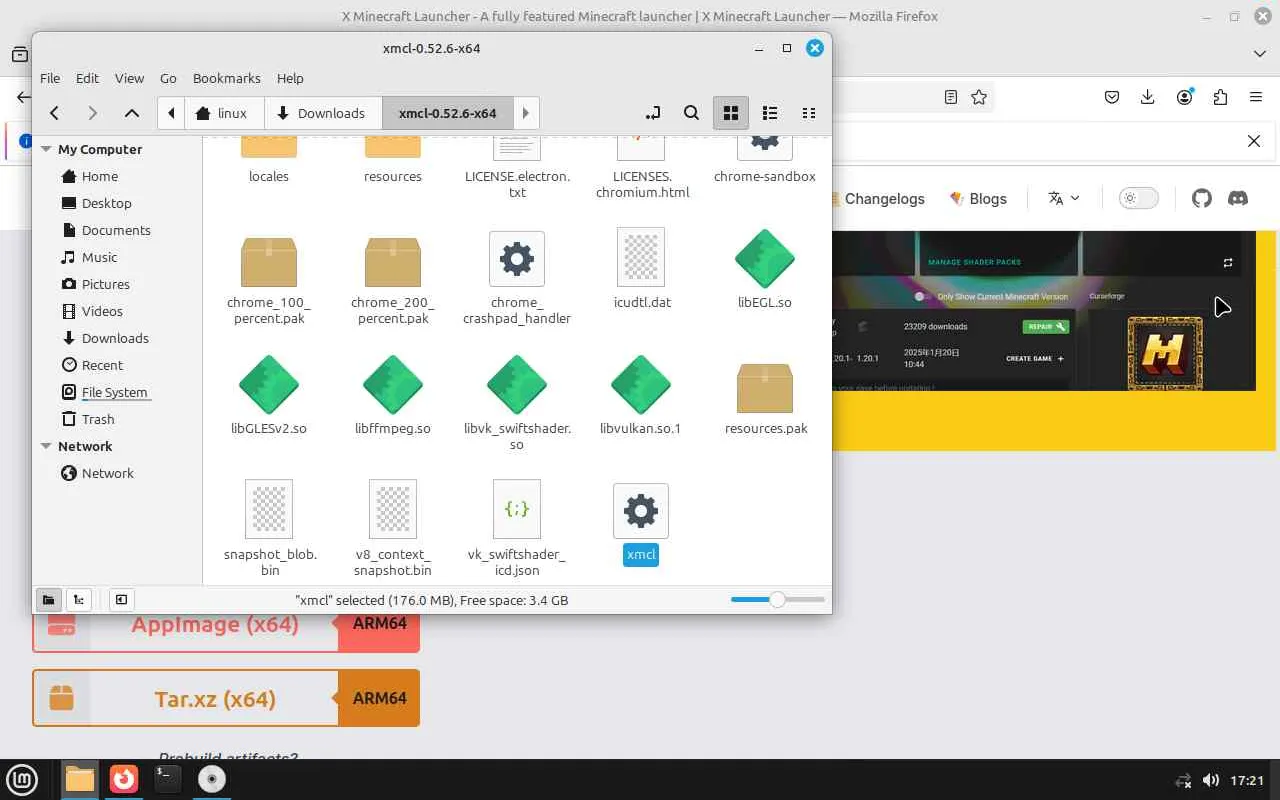The image size is (1280, 800).
Task: Adjust the file manager zoom slider
Action: [777, 600]
